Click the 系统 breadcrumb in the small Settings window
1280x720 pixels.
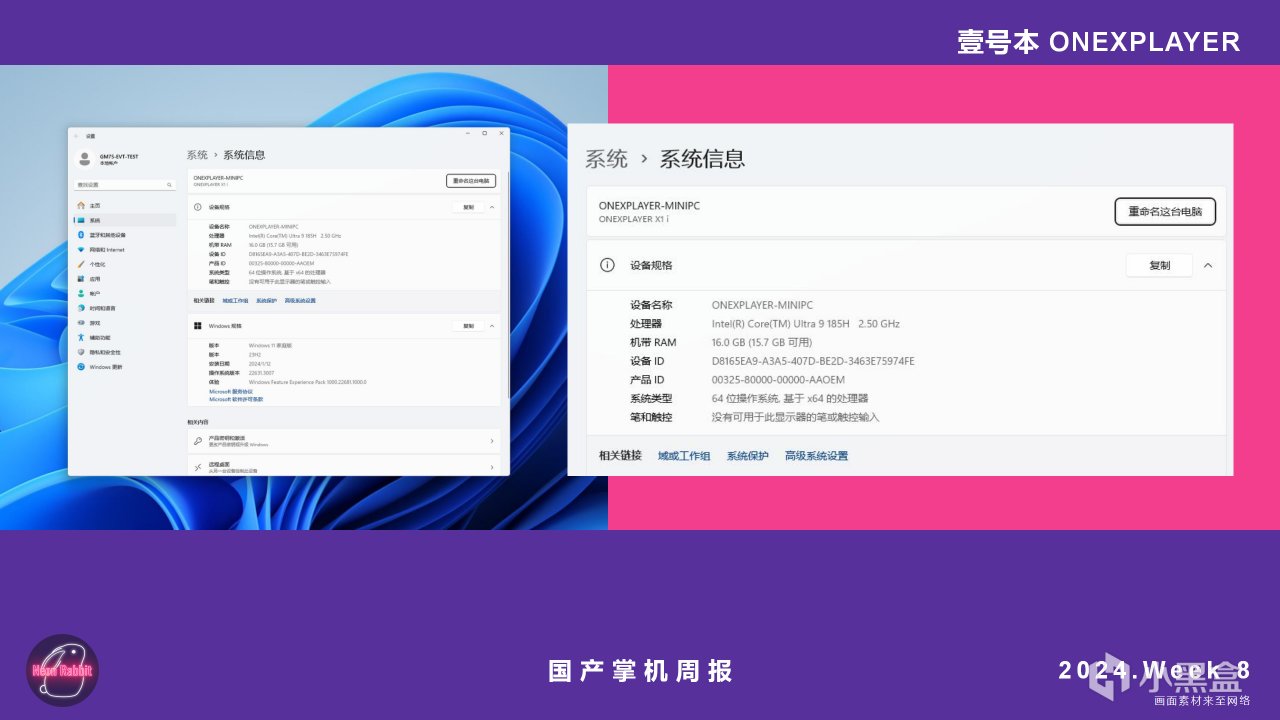pos(197,155)
